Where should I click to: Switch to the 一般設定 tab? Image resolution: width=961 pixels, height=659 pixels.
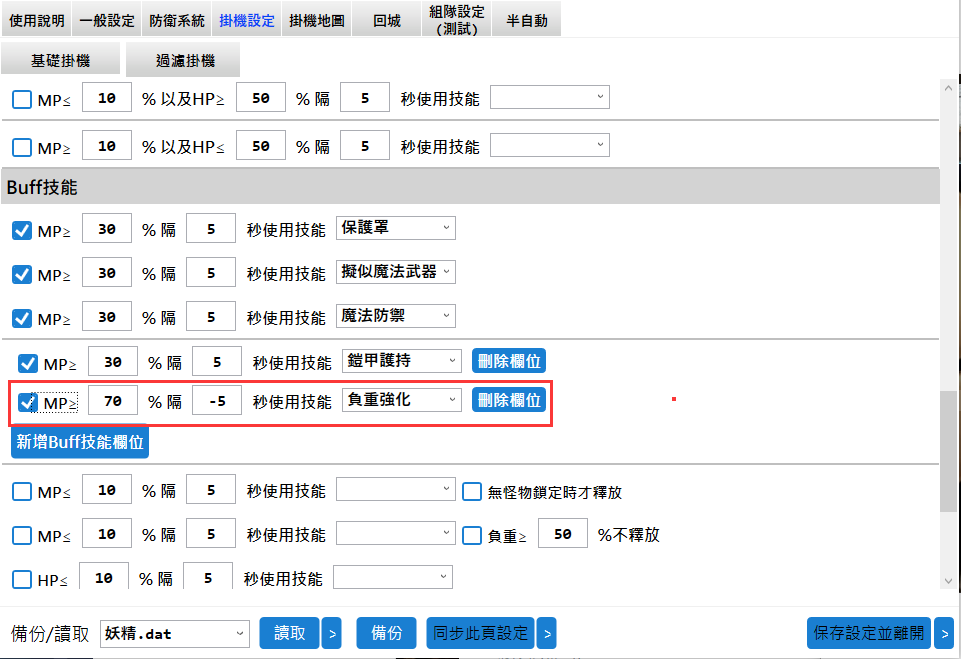click(x=107, y=21)
